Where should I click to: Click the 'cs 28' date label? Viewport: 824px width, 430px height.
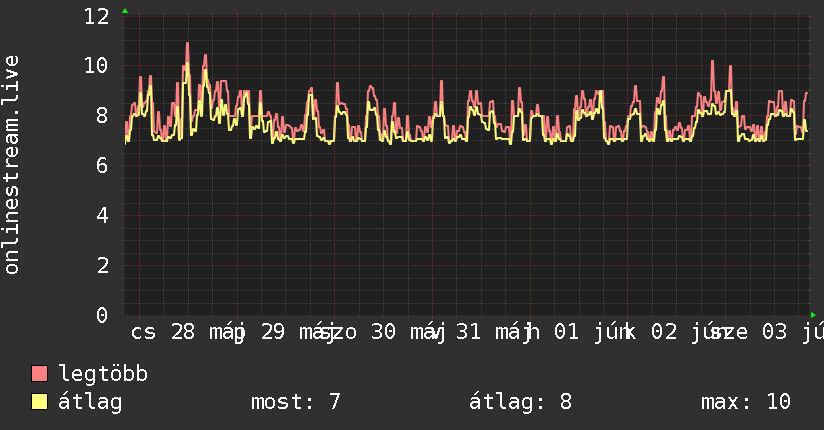[x=163, y=332]
